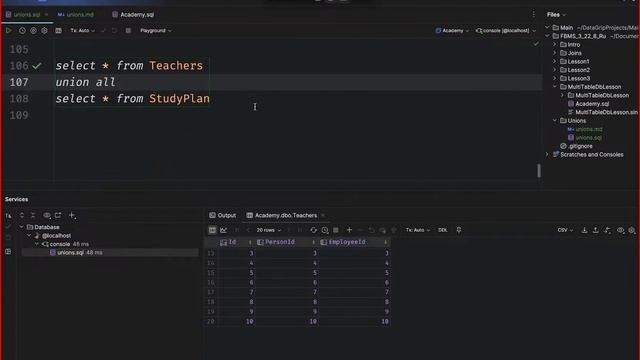
Task: Open the editor tabs more options menu
Action: click(533, 15)
